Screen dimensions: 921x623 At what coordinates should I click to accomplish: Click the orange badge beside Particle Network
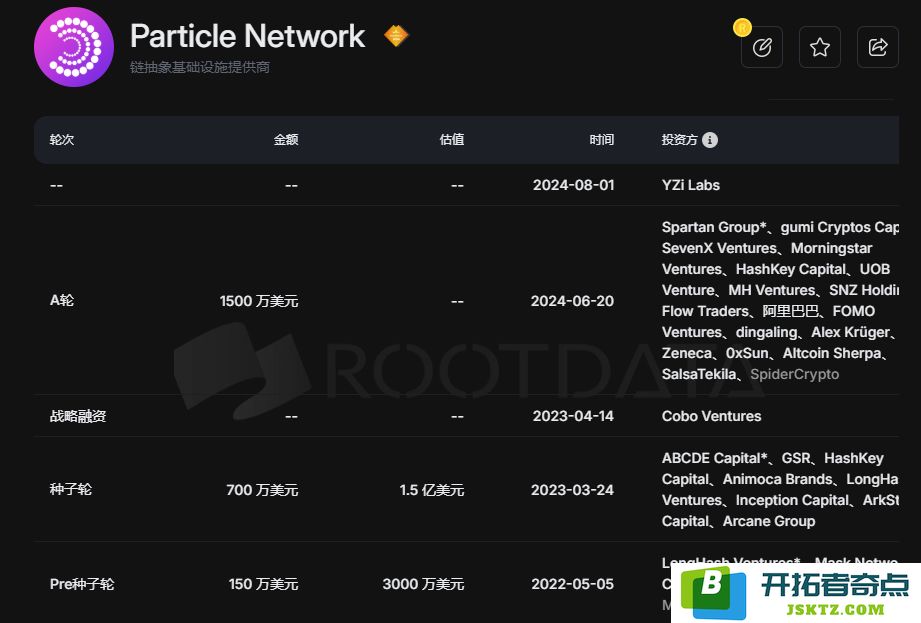(x=396, y=36)
